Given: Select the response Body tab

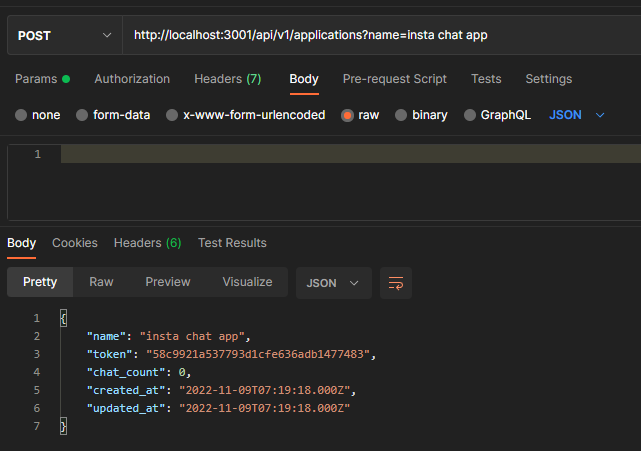Looking at the screenshot, I should click(x=22, y=243).
